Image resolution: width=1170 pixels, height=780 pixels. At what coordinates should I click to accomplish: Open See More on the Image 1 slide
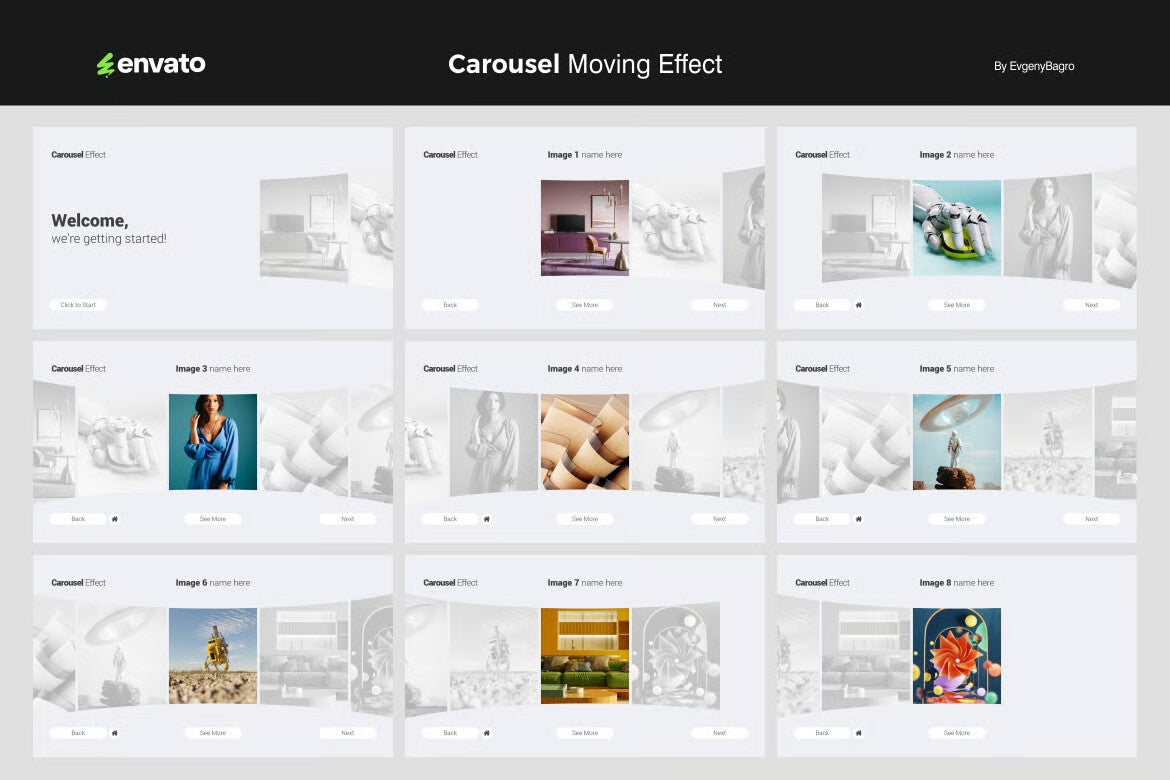pos(584,304)
